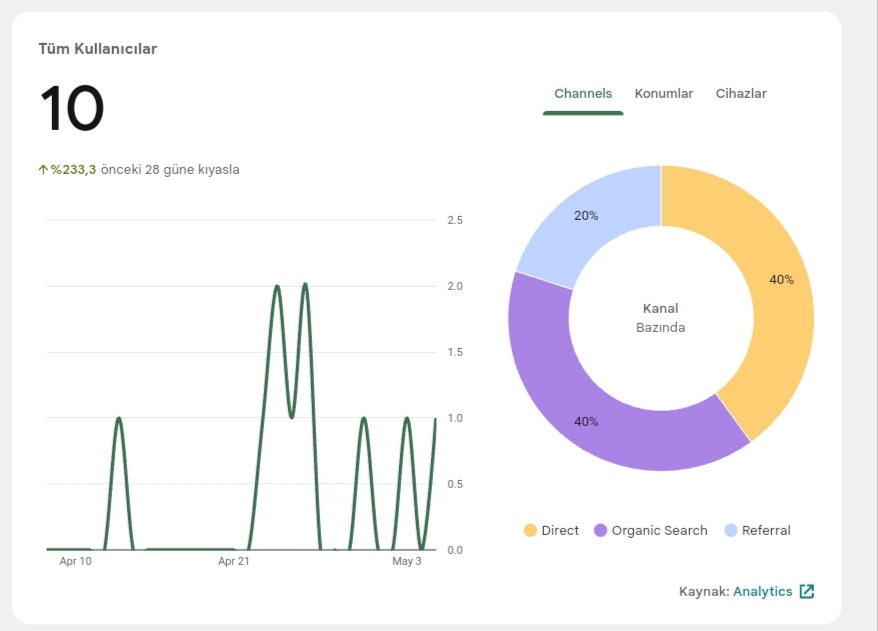Click the Direct legend label
Viewport: 878px width, 631px height.
(x=560, y=530)
